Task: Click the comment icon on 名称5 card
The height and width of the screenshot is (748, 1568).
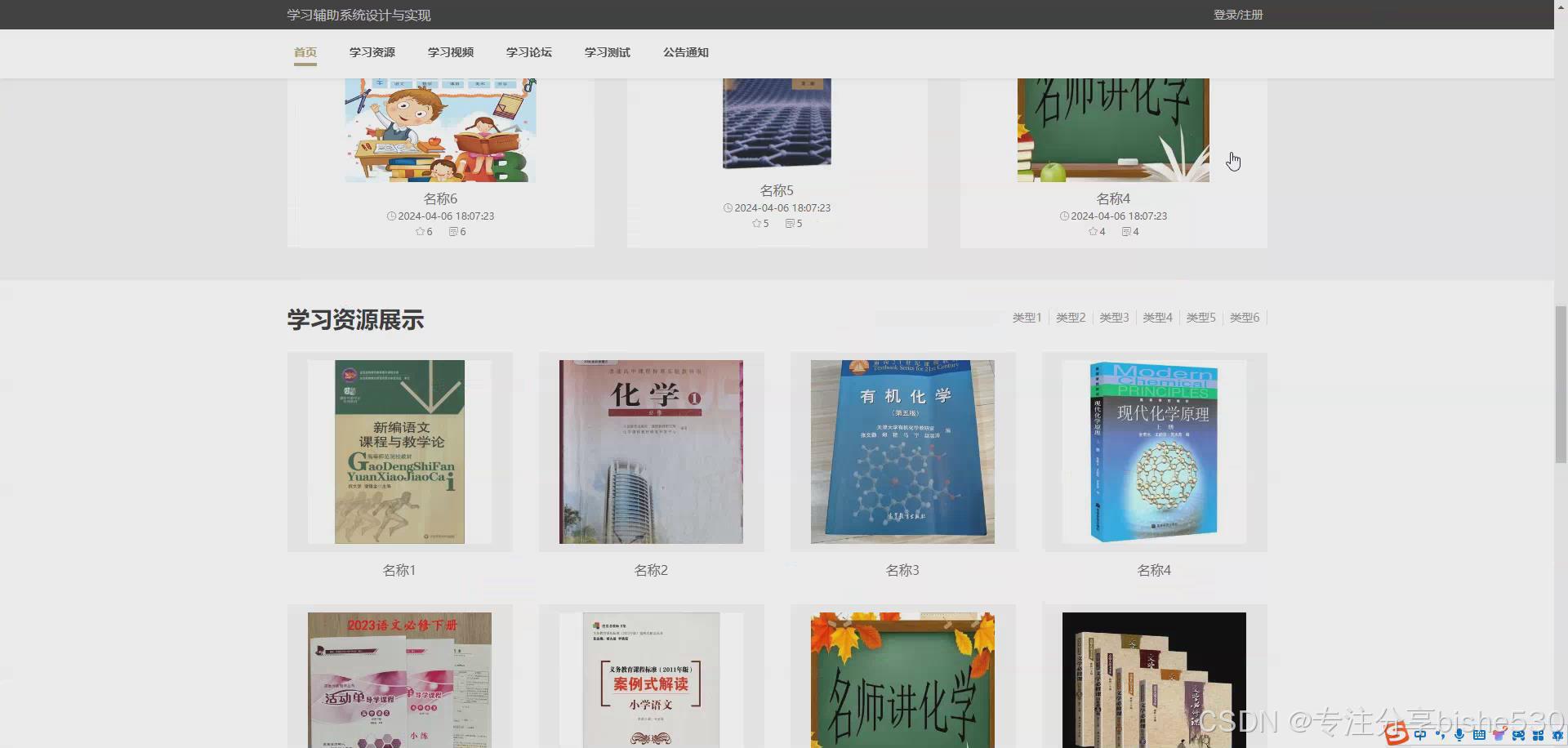Action: 789,223
